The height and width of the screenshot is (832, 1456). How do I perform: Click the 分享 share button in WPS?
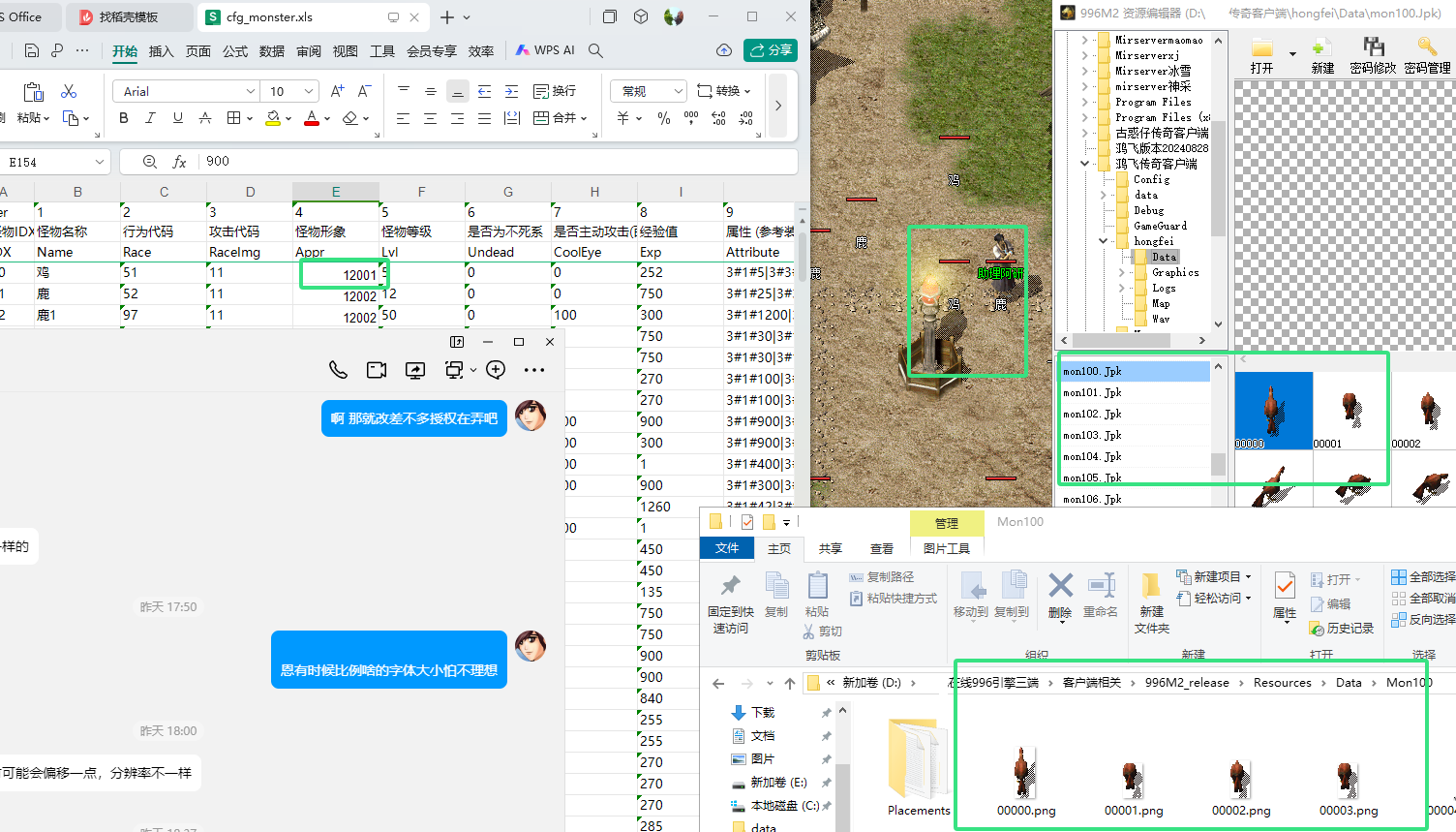tap(771, 50)
